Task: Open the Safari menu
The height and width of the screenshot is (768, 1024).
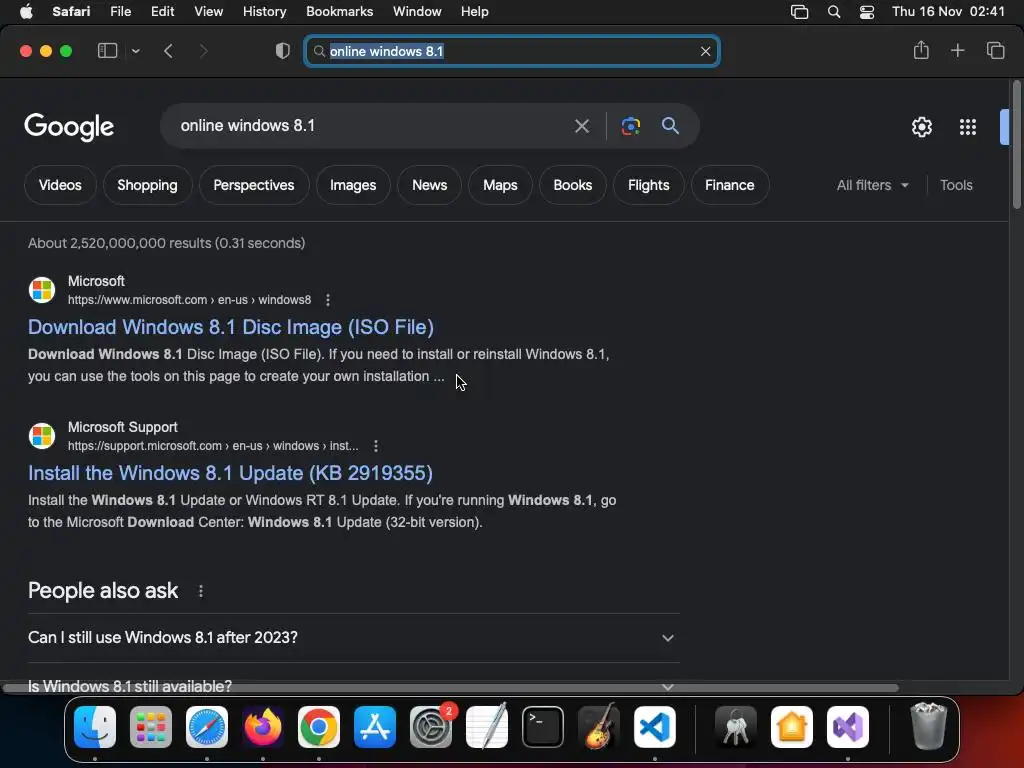Action: pos(71,12)
